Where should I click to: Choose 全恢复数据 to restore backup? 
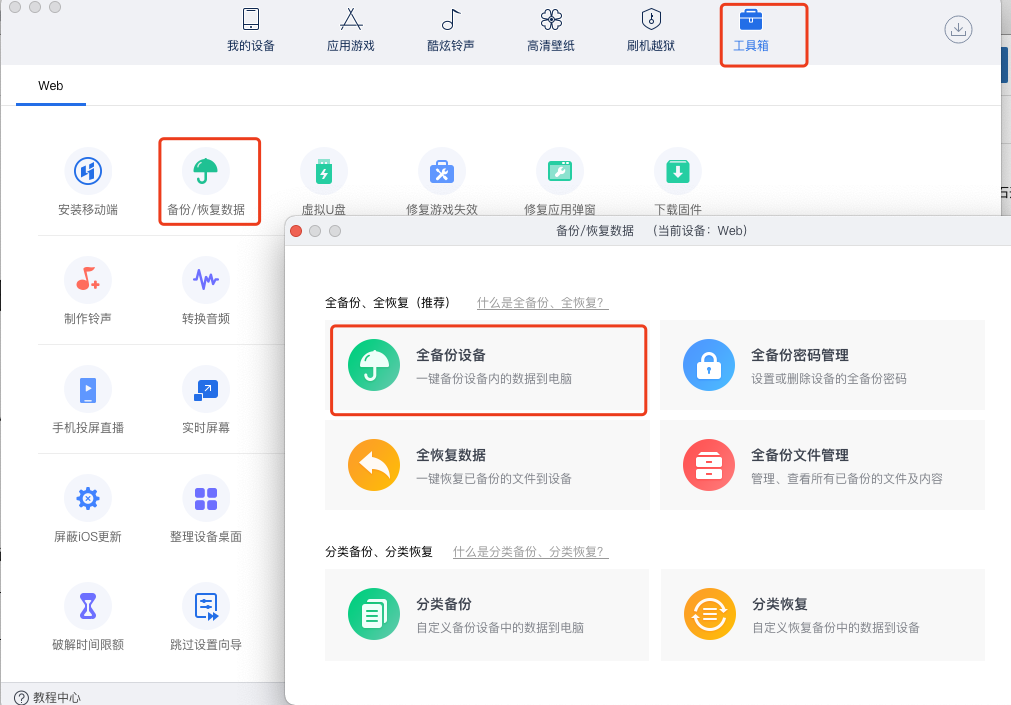[488, 466]
